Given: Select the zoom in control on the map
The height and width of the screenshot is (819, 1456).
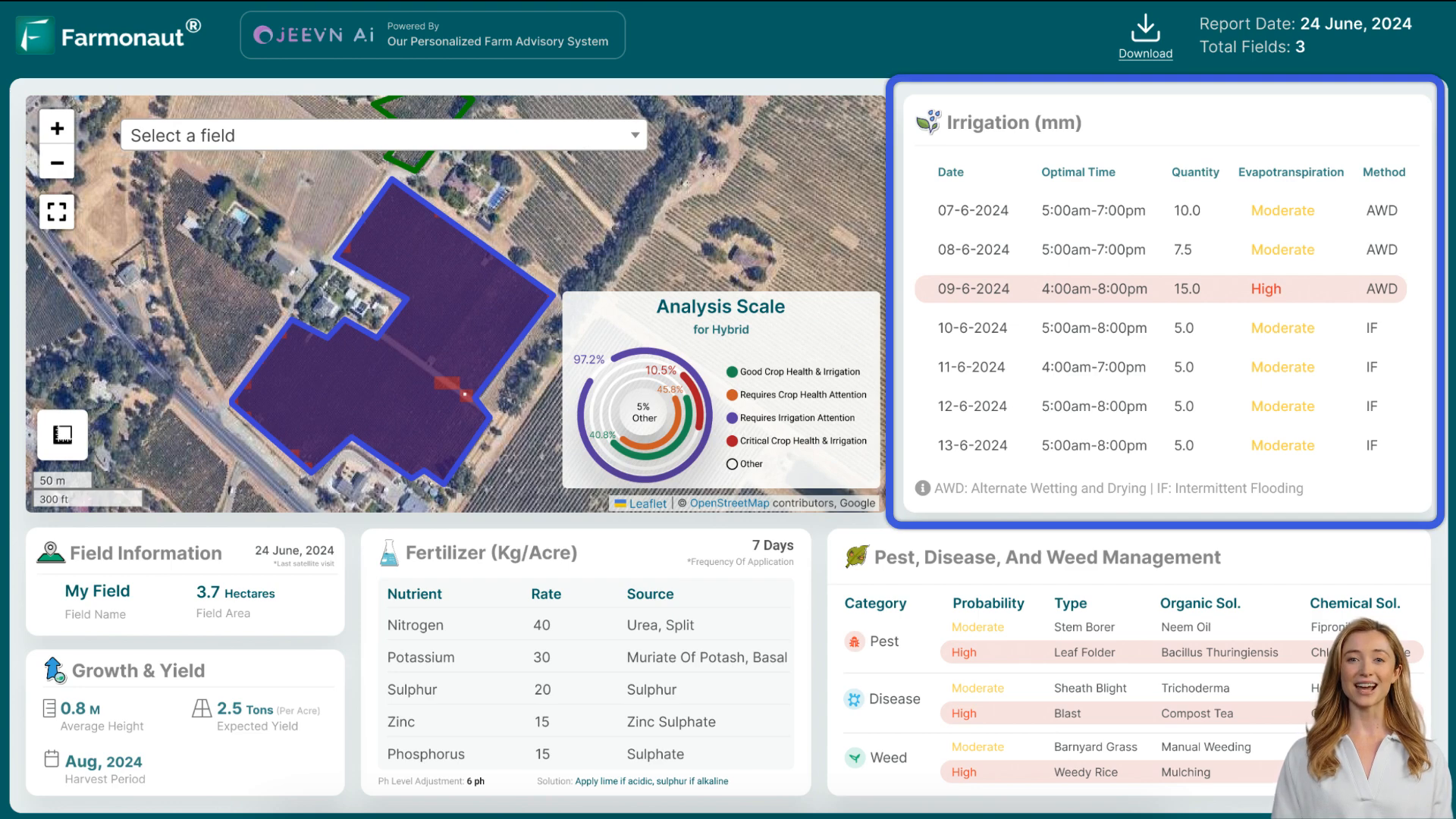Looking at the screenshot, I should click(57, 128).
